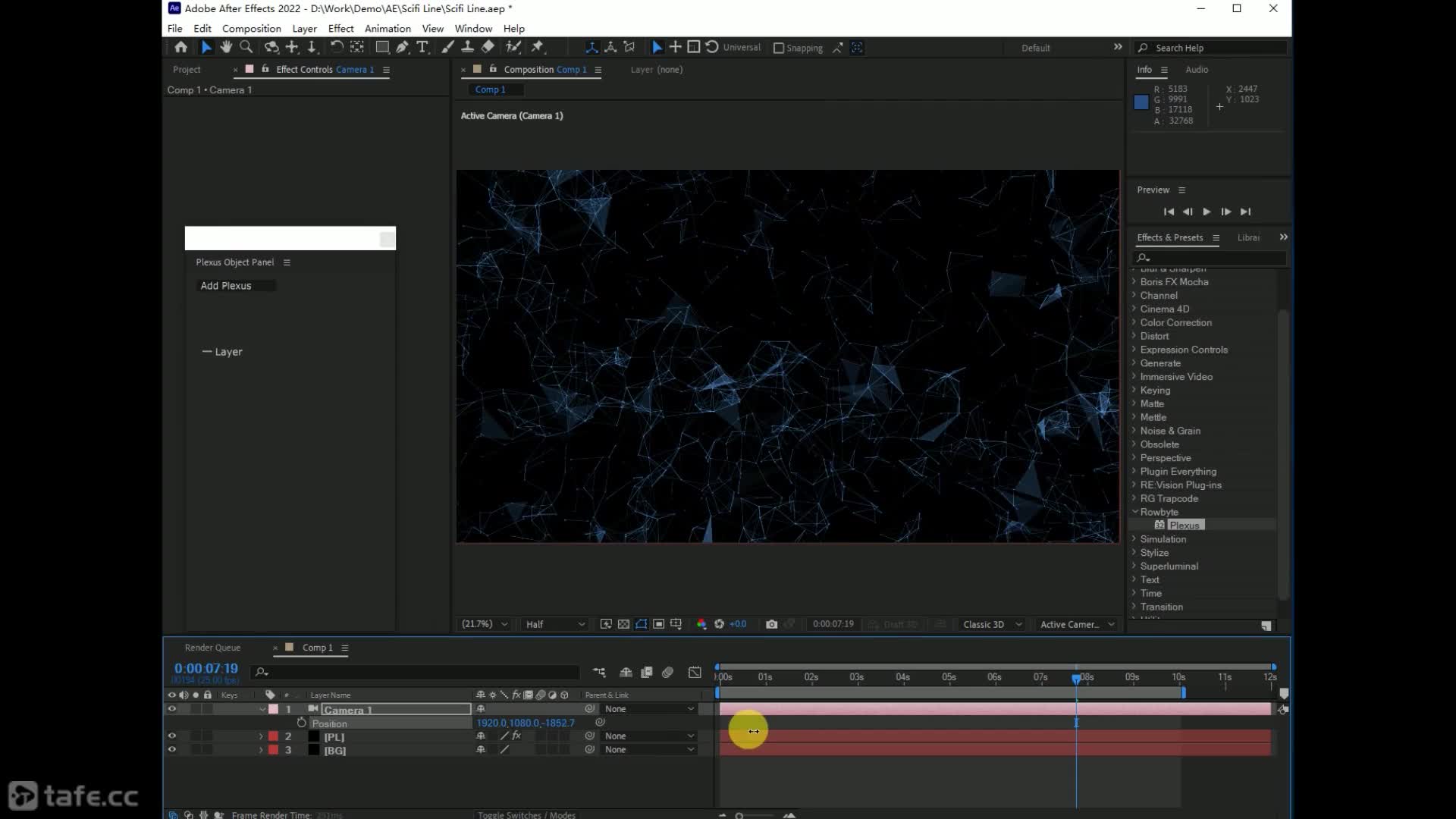
Task: Open composition mini-flowchart in timeline
Action: [599, 672]
